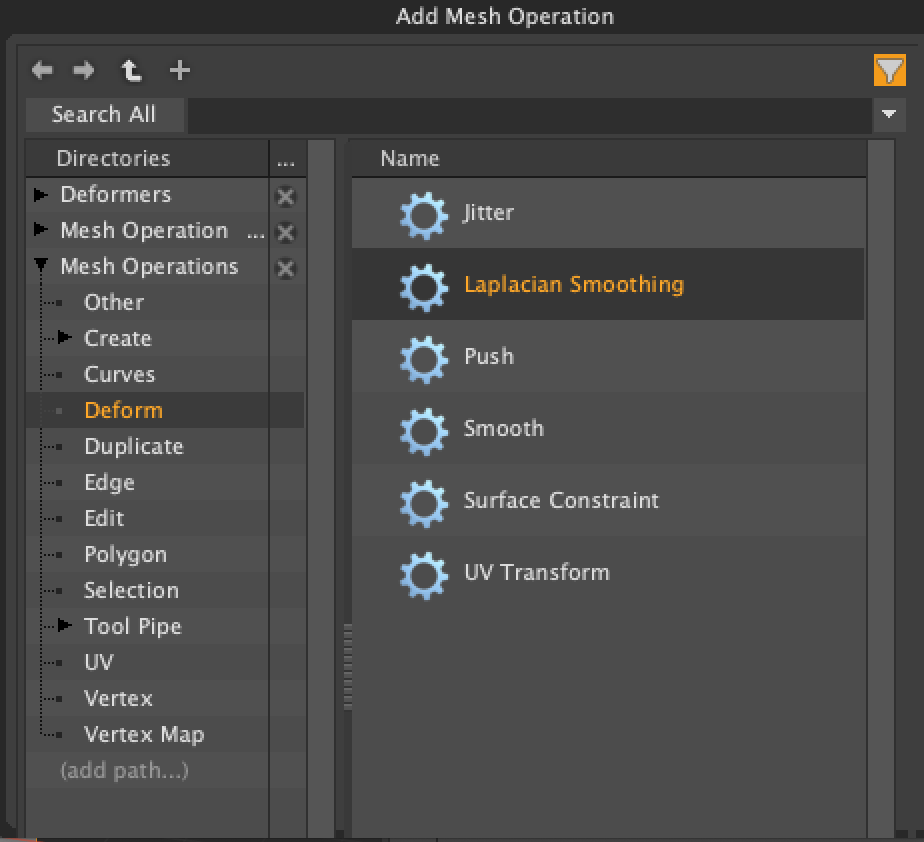Go up one directory level

coord(131,70)
